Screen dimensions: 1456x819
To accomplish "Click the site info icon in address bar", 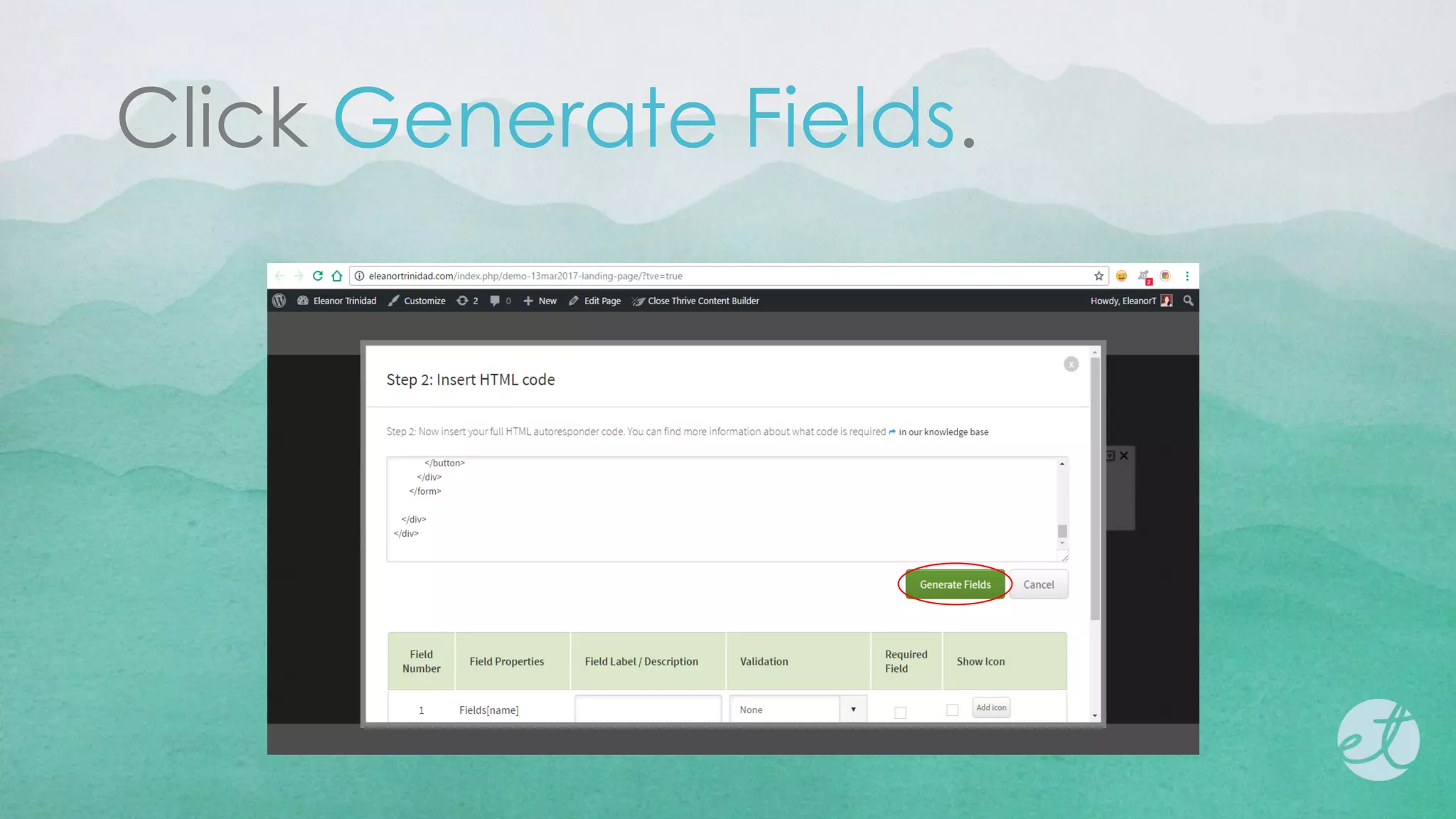I will [x=360, y=276].
